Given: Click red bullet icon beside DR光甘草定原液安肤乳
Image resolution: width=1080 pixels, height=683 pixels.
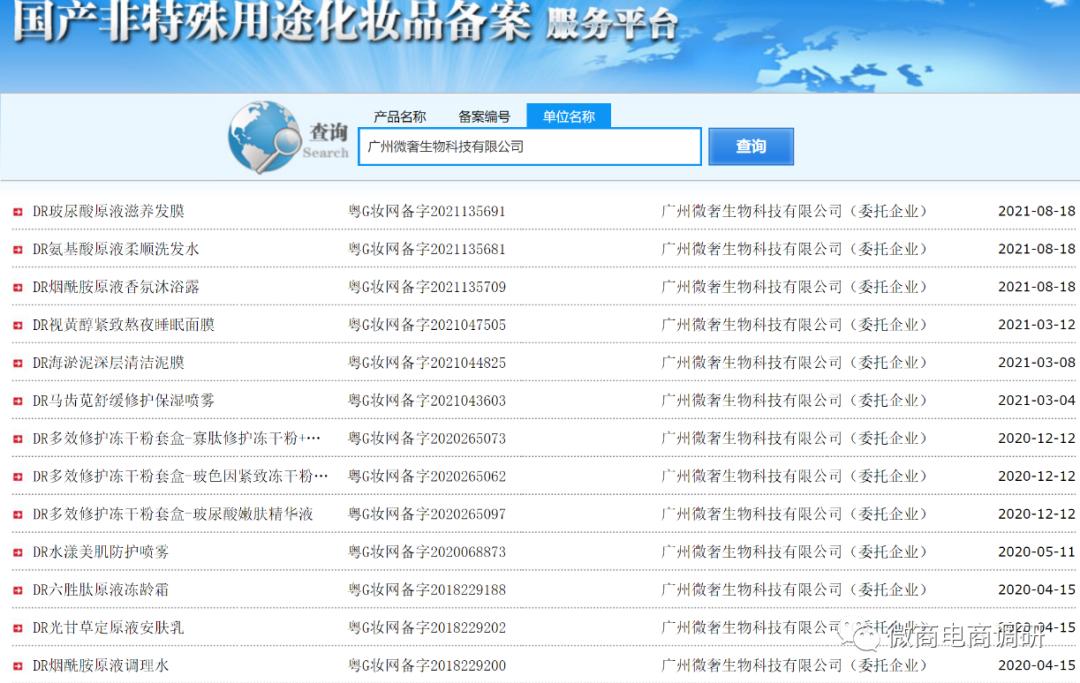Looking at the screenshot, I should [18, 629].
